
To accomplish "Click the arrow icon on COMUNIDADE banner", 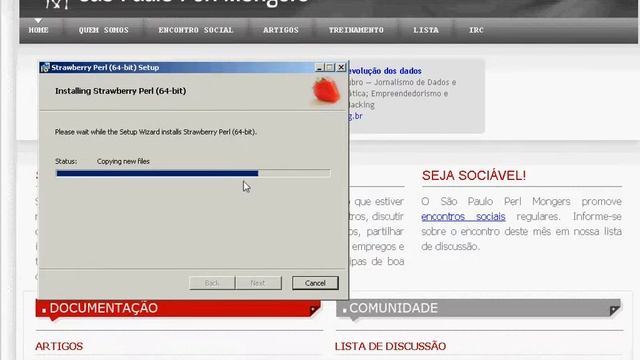I will click(x=614, y=310).
